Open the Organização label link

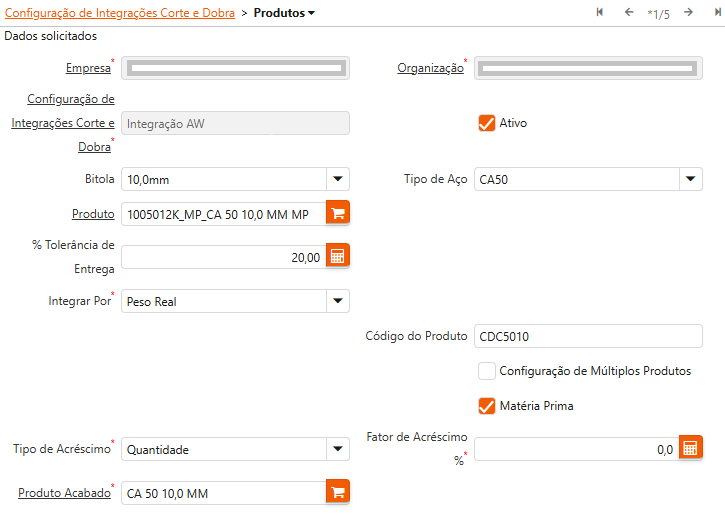coord(429,68)
